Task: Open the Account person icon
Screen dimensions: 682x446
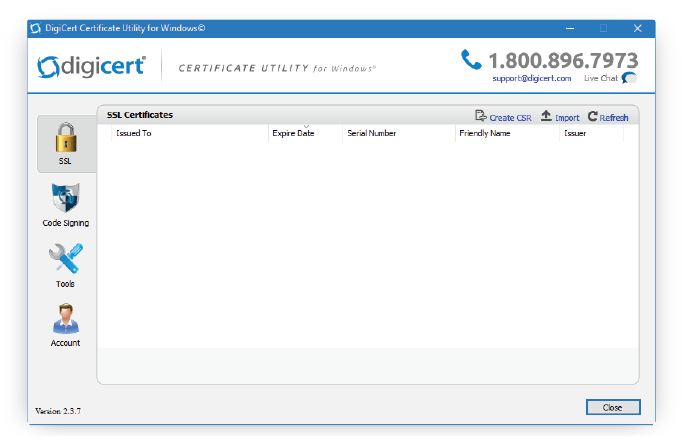Action: pos(66,319)
